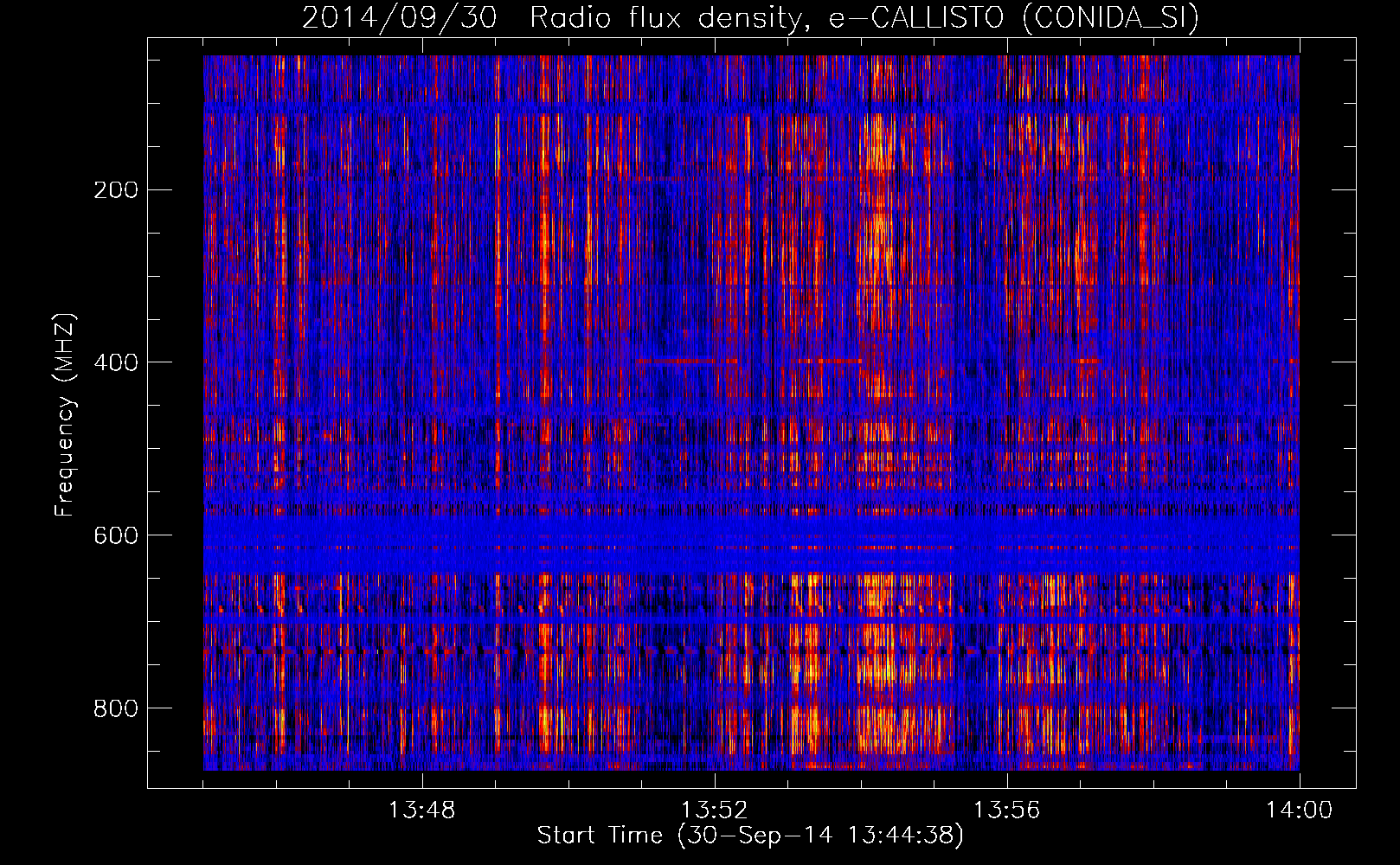Click the 13:48 time tick label

[x=421, y=811]
